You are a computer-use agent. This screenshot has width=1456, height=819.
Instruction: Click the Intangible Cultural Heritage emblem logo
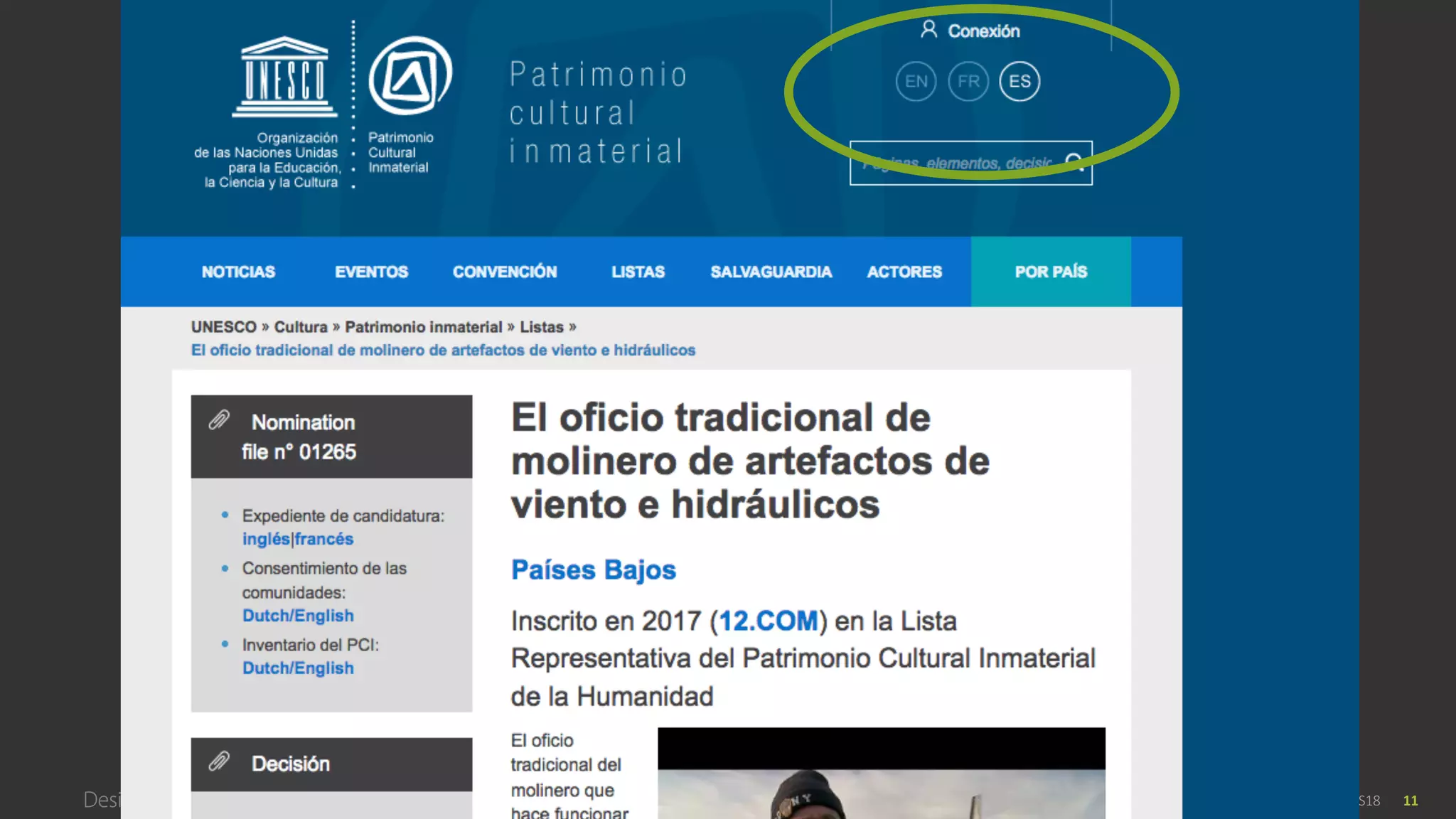coord(410,76)
